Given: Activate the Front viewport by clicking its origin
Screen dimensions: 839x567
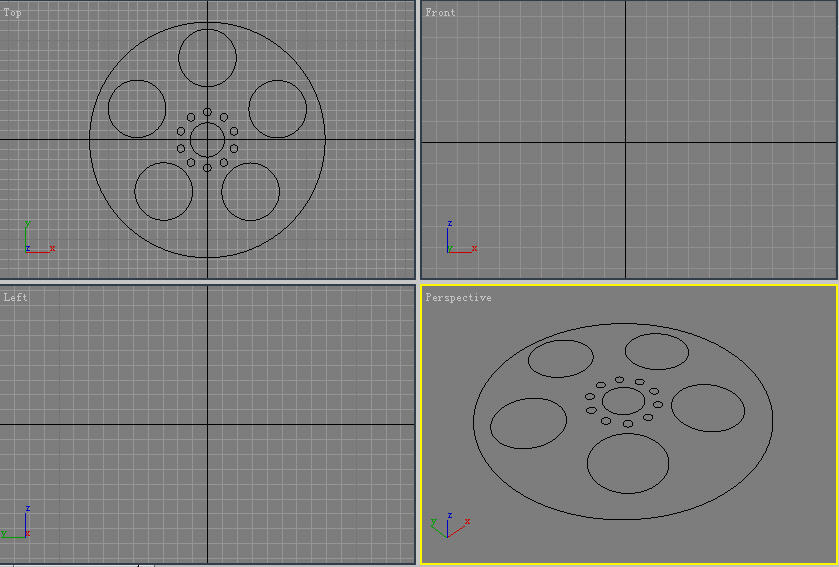Looking at the screenshot, I should point(626,143).
